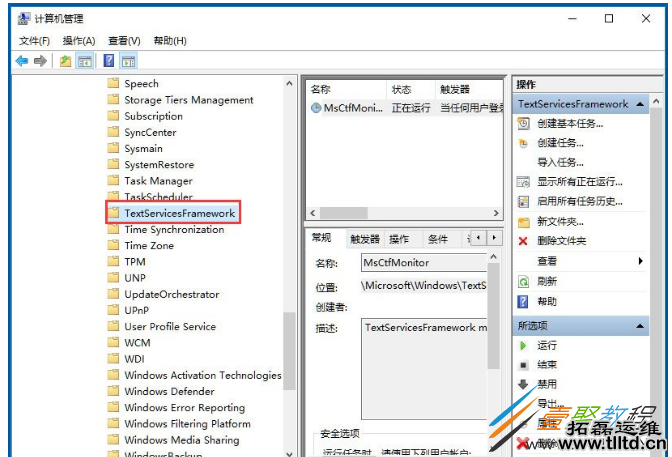Switch to the 触发器 tab

(x=365, y=239)
